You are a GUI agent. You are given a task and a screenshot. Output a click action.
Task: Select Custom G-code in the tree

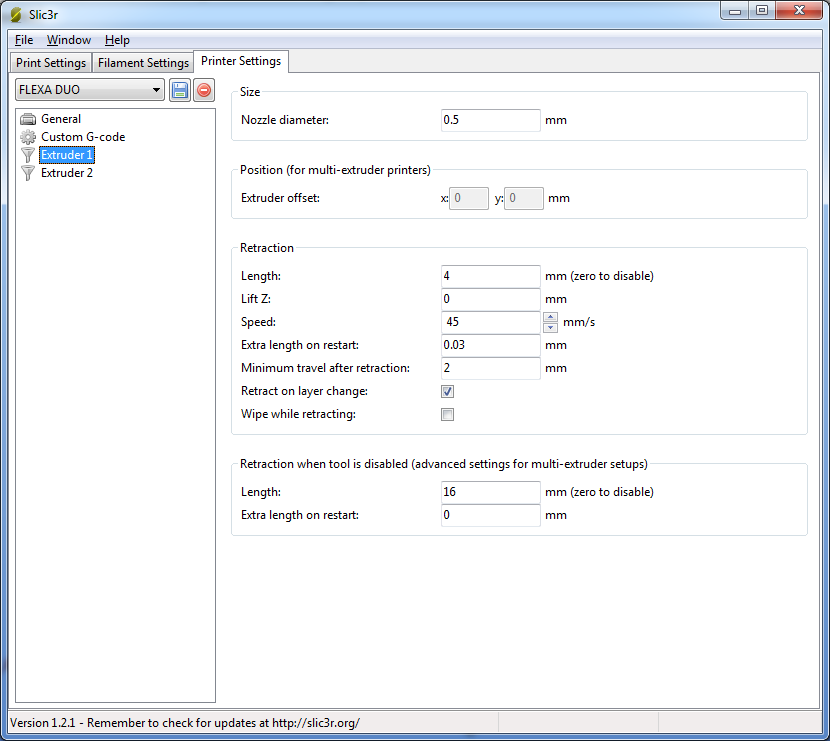pos(83,137)
